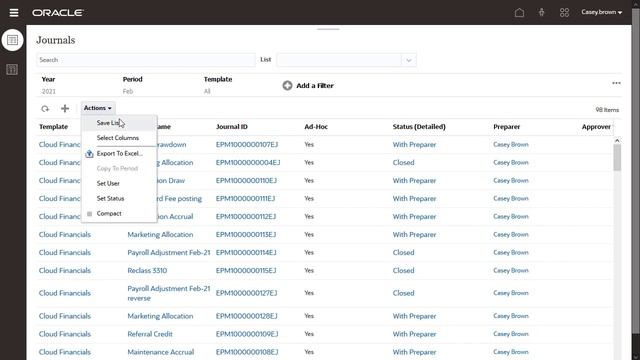Click Casey Brown preparer for EPM1000000115EJ
Viewport: 640px width, 360px height.
point(511,271)
